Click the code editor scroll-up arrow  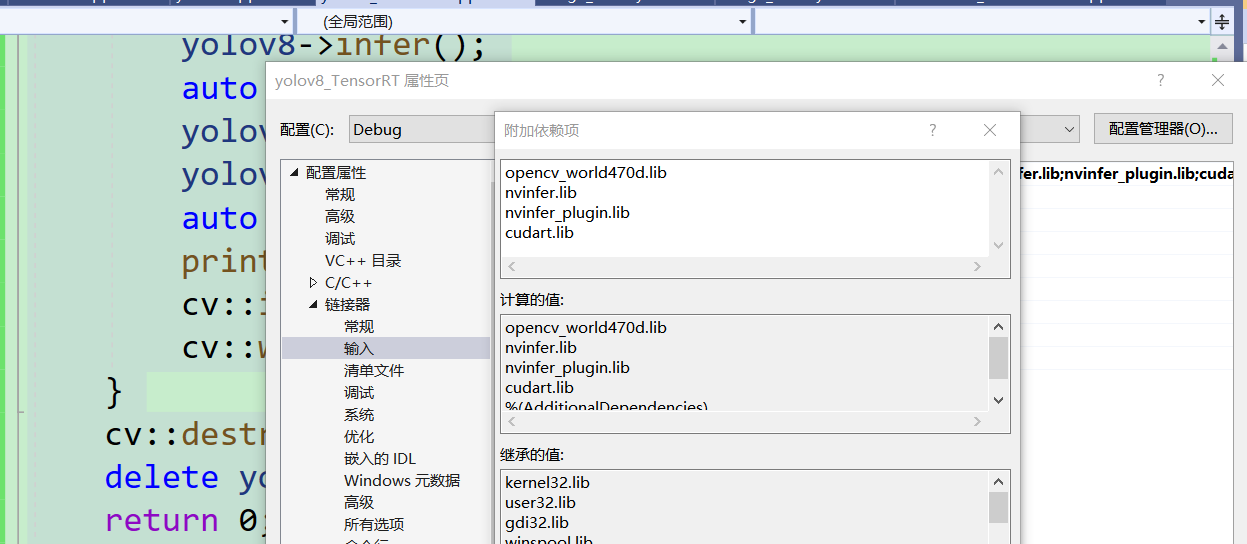pyautogui.click(x=1222, y=47)
